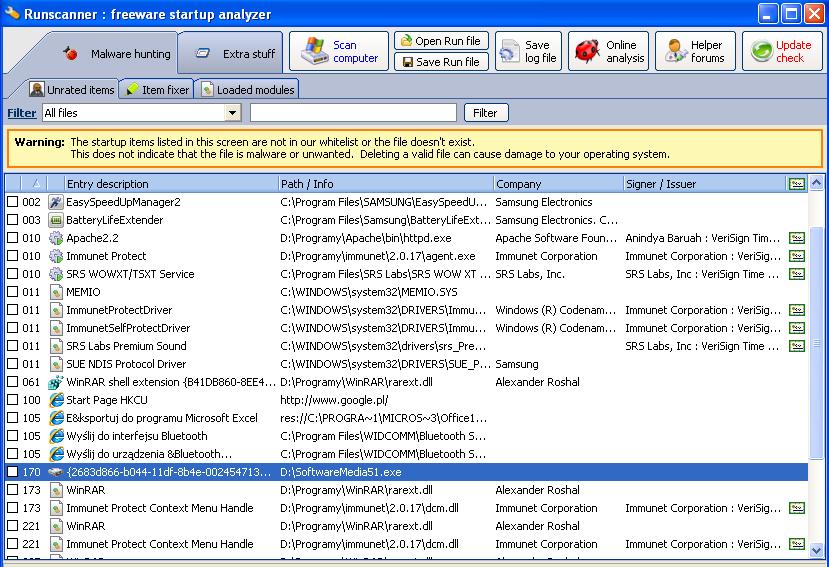Check the EasySpeedUpManager2 checkbox
Image resolution: width=829 pixels, height=567 pixels.
(13, 202)
